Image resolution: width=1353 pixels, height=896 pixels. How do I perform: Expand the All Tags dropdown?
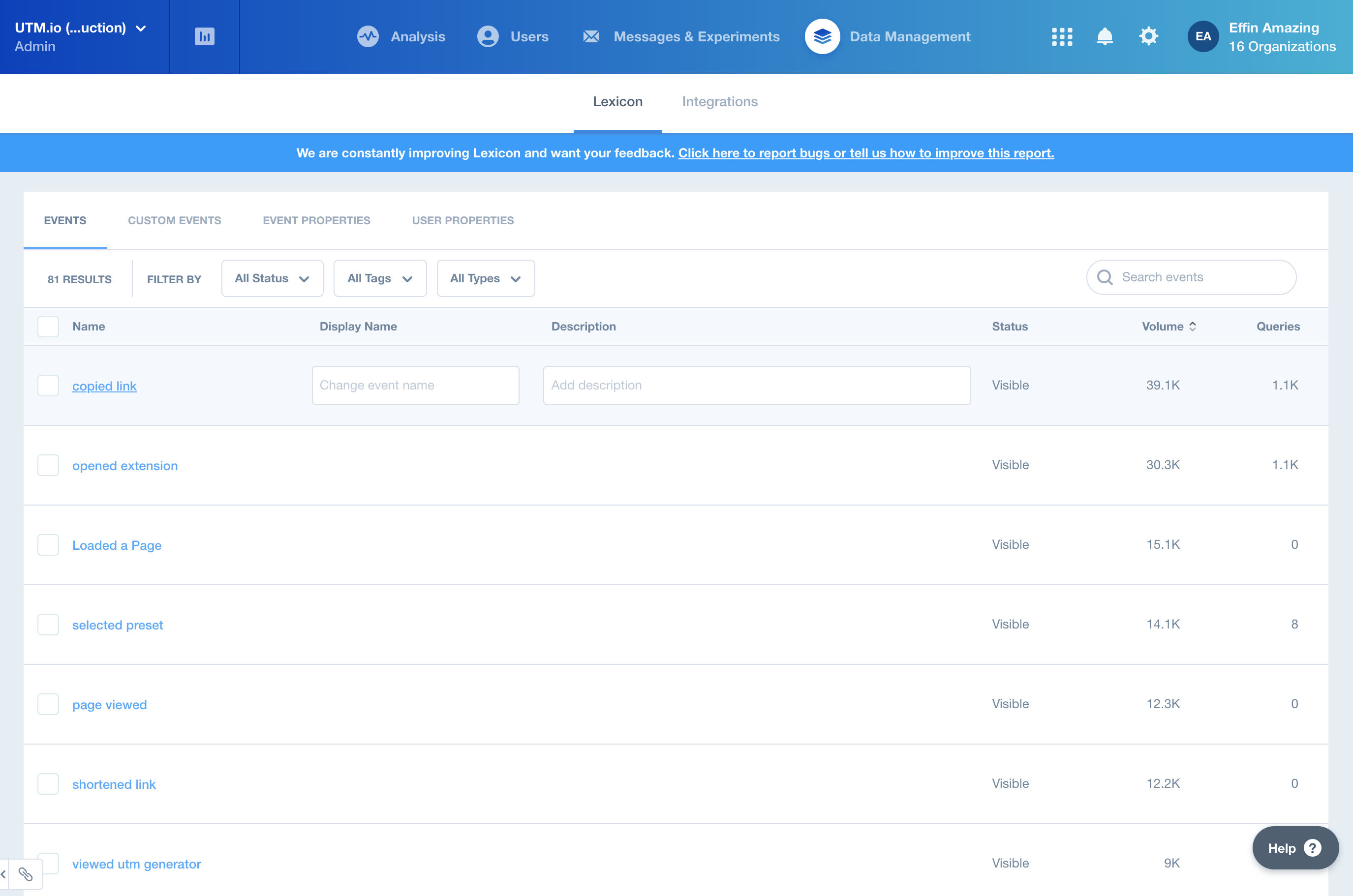coord(379,278)
